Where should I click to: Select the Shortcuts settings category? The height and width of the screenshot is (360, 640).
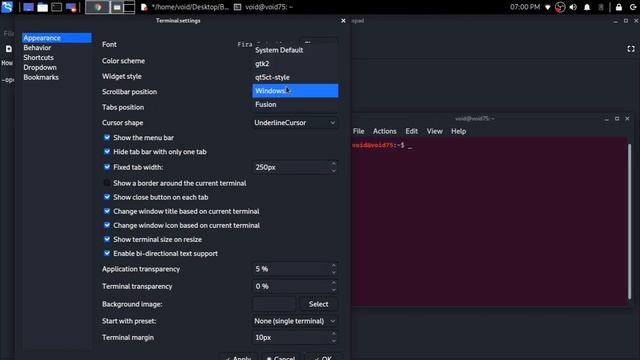pyautogui.click(x=57, y=58)
